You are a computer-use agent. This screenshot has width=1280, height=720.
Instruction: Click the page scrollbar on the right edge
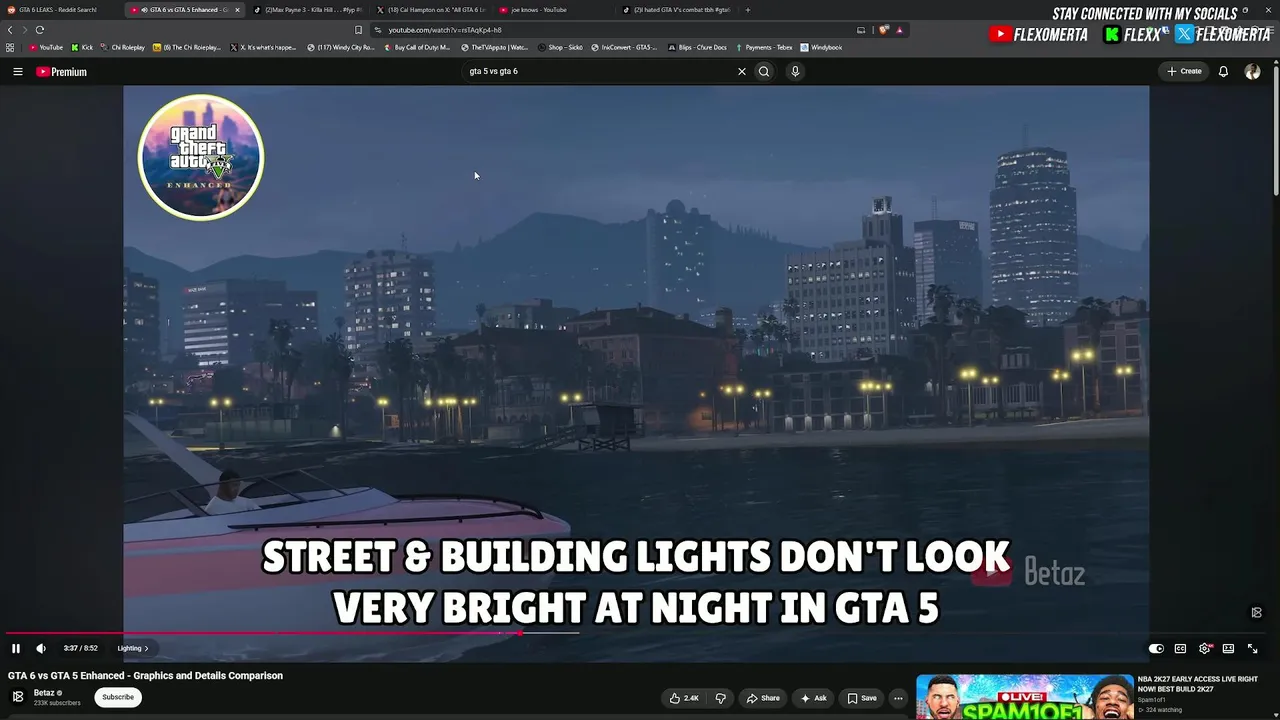tap(1276, 130)
